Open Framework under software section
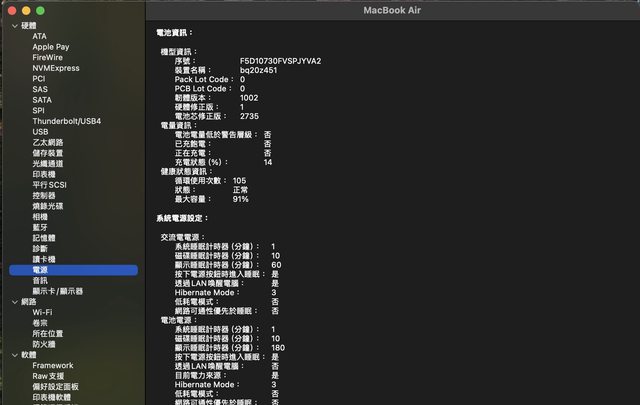Viewport: 640px width, 405px height. click(52, 366)
